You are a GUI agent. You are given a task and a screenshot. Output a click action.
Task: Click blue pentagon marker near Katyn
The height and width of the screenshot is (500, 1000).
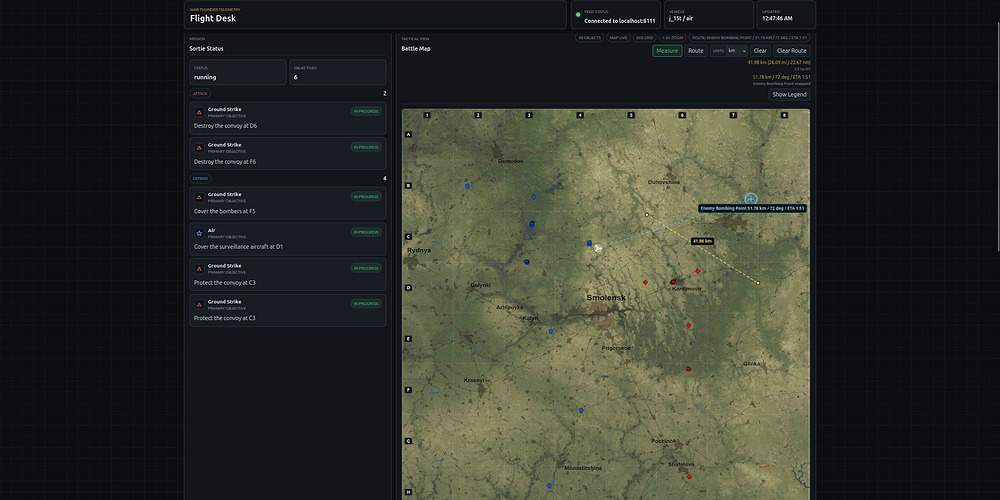pos(550,331)
